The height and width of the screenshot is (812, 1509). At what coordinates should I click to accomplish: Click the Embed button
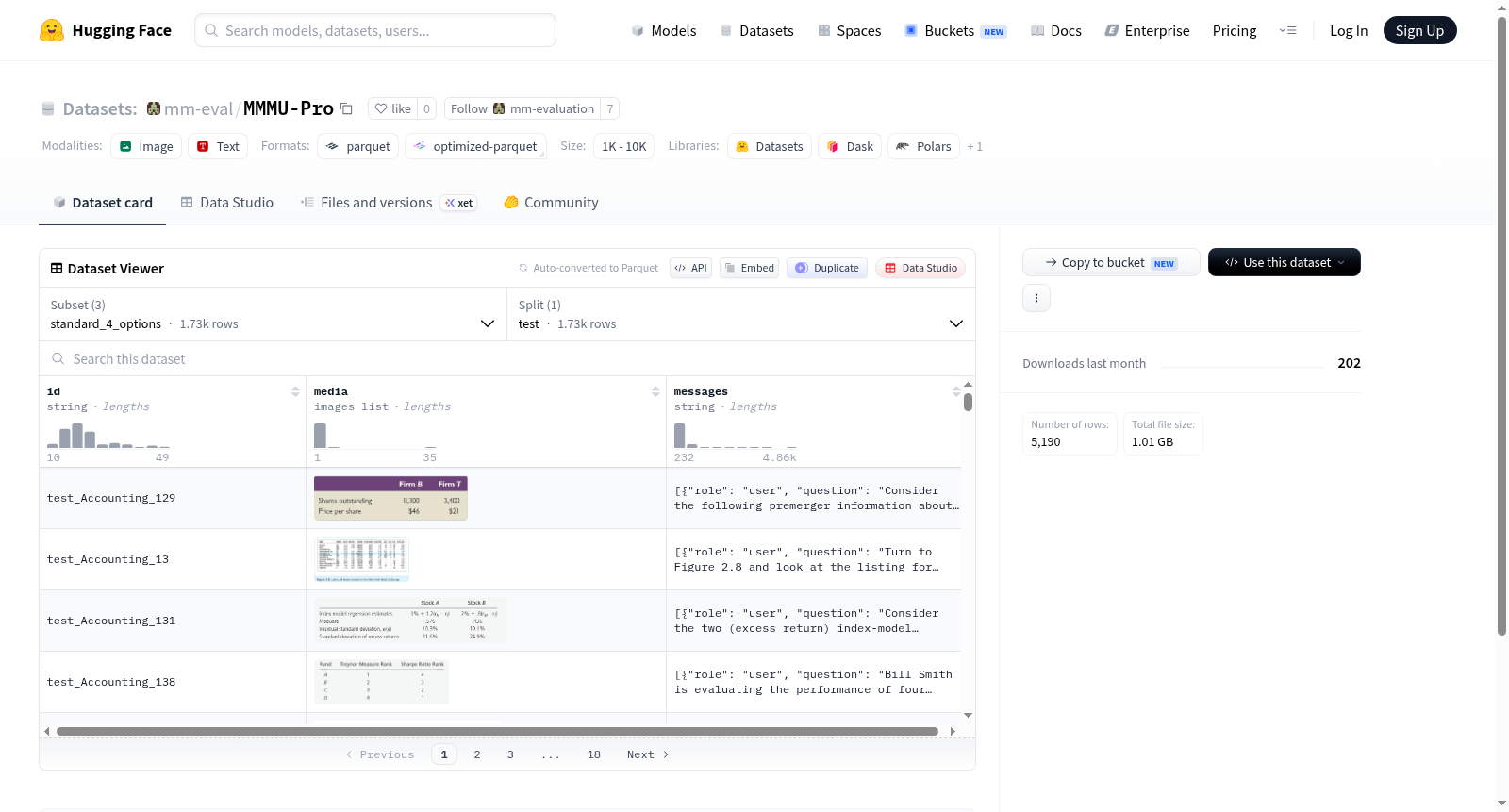[749, 268]
